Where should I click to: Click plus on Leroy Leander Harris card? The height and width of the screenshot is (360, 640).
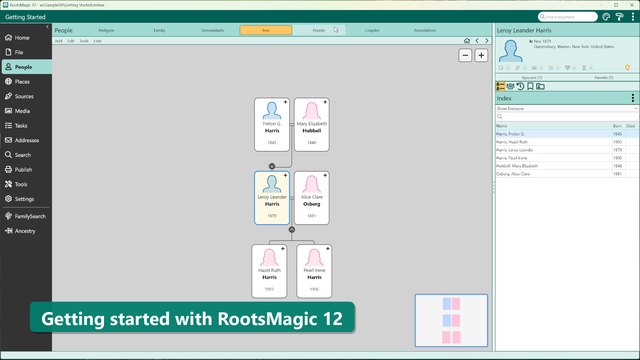(286, 176)
